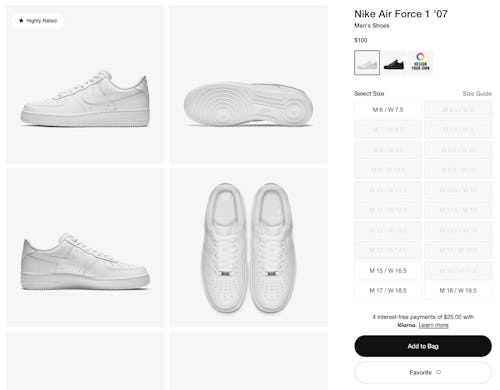The width and height of the screenshot is (500, 390).
Task: Click the Highly Rated star badge
Action: tap(38, 21)
